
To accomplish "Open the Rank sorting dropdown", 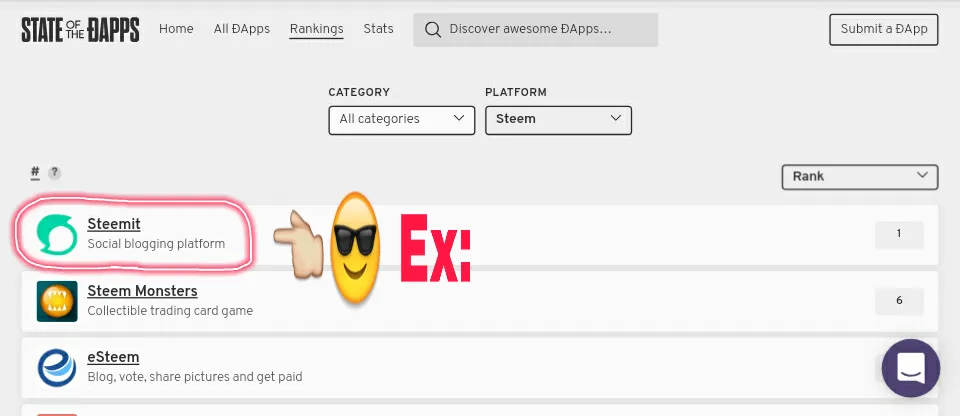I will click(x=860, y=177).
